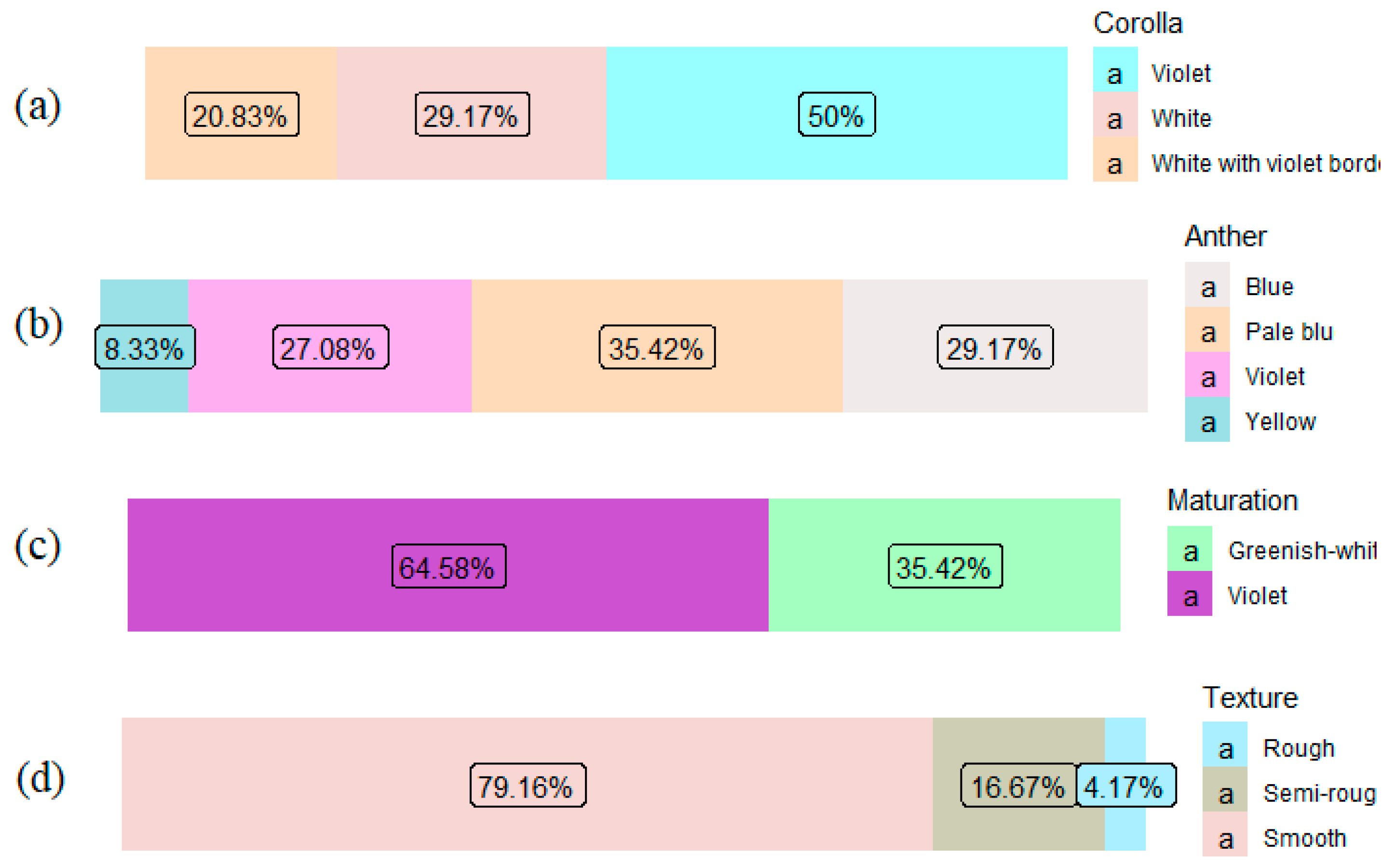This screenshot has height=868, width=1394.
Task: Select the 4.17% data label
Action: pyautogui.click(x=1125, y=786)
